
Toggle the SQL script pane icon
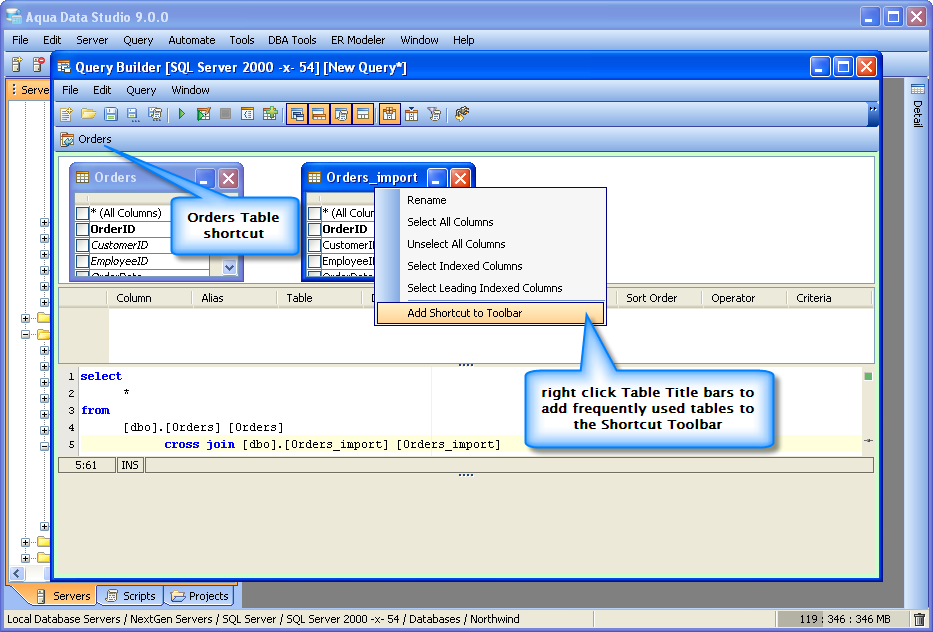click(341, 114)
